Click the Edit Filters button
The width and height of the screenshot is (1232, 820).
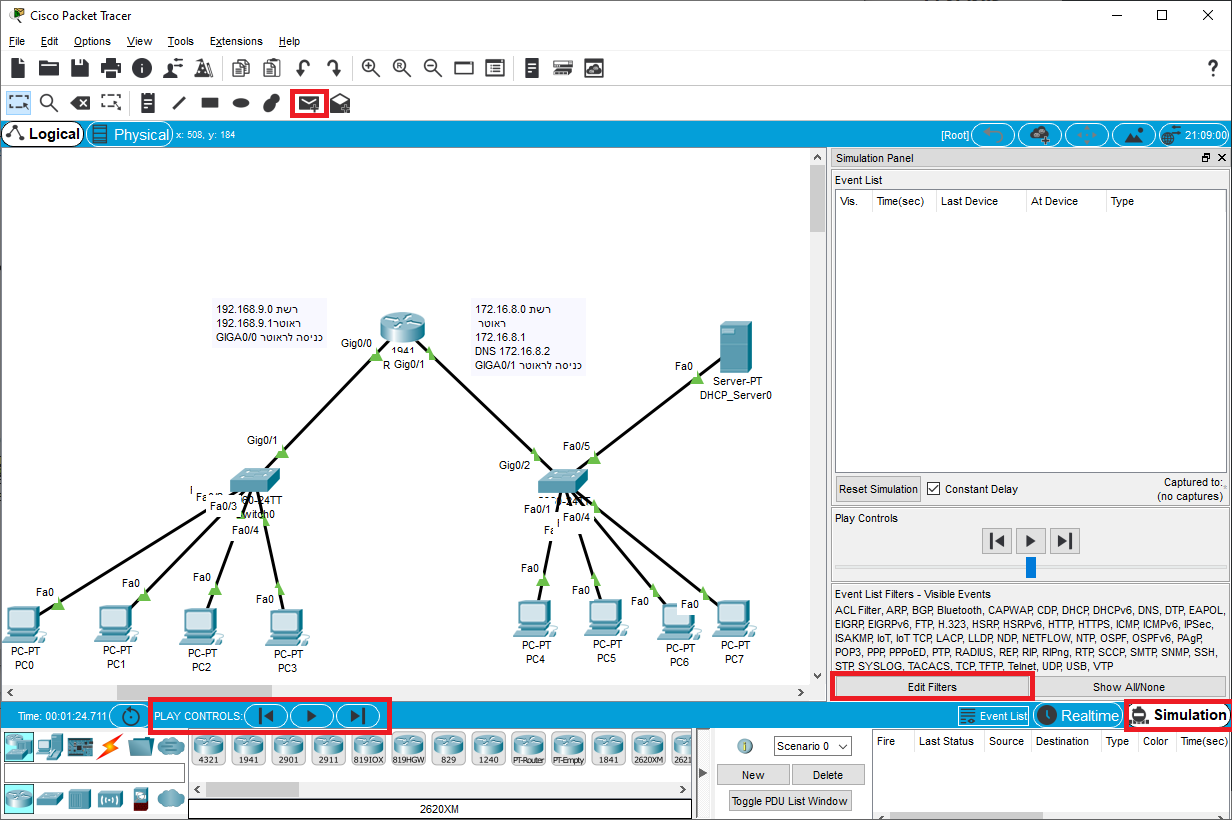(x=932, y=687)
